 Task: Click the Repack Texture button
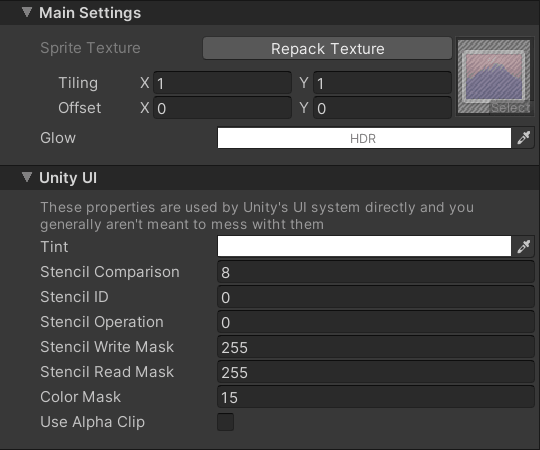(x=327, y=49)
